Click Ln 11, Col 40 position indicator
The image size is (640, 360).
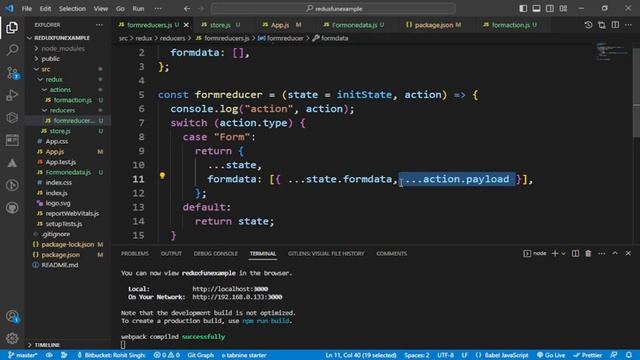click(x=361, y=355)
